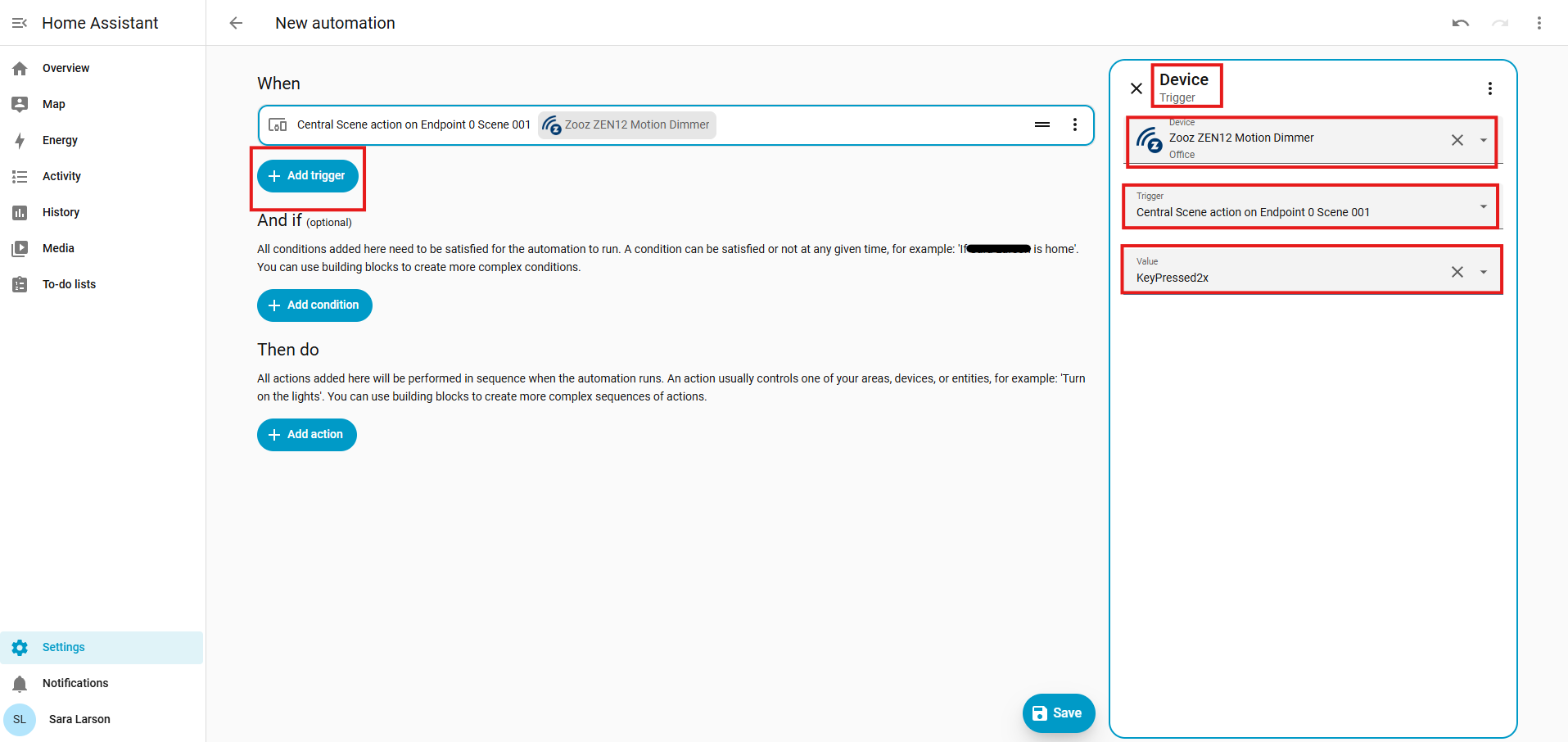Clear the selected Zooz ZEN12 device
The width and height of the screenshot is (1568, 742).
1457,140
